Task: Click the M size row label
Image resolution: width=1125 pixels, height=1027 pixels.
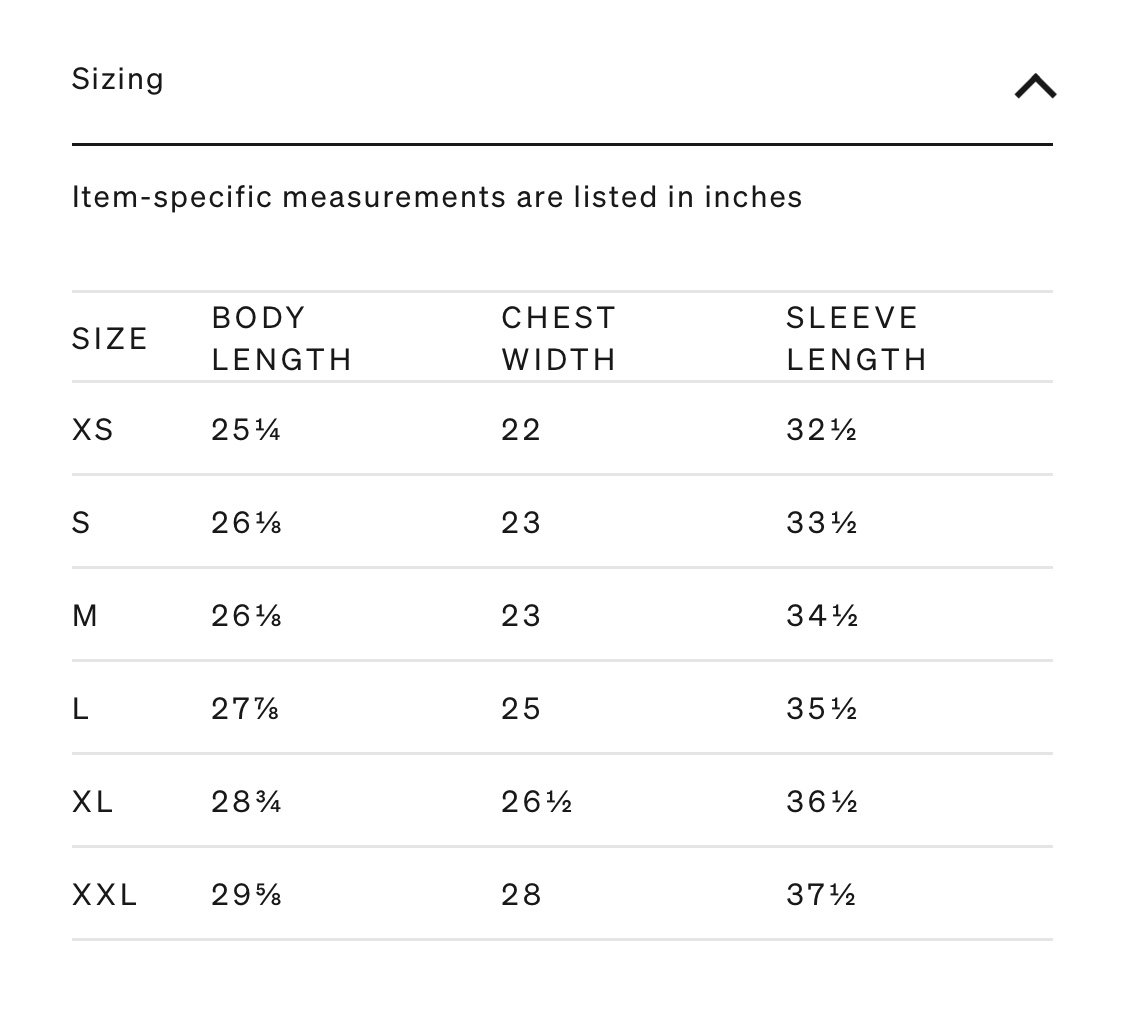Action: coord(85,616)
